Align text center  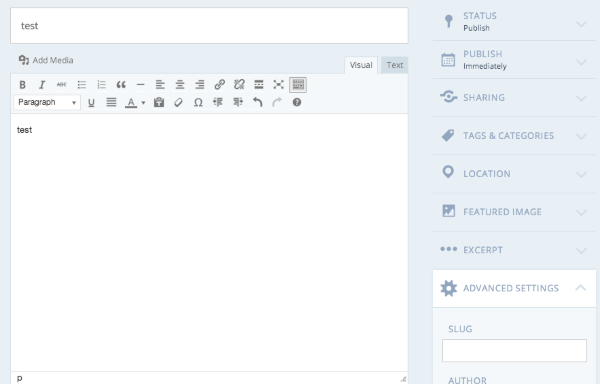[x=180, y=85]
